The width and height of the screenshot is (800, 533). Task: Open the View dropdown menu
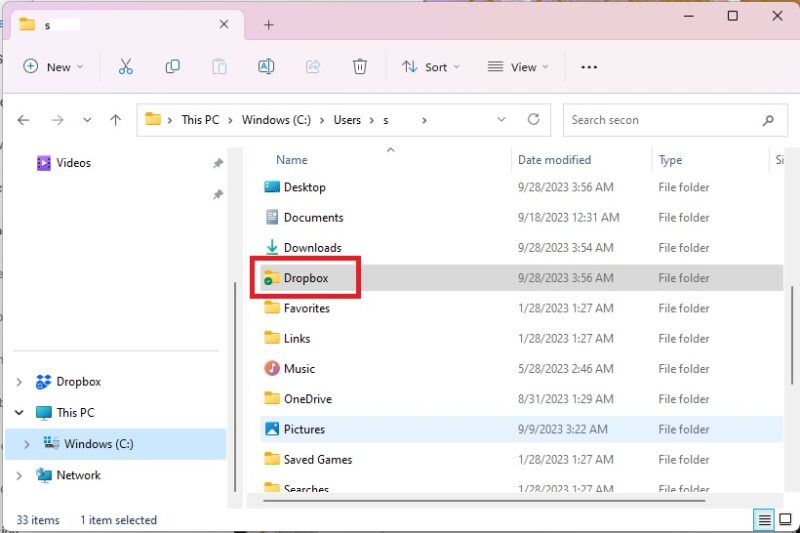(518, 67)
